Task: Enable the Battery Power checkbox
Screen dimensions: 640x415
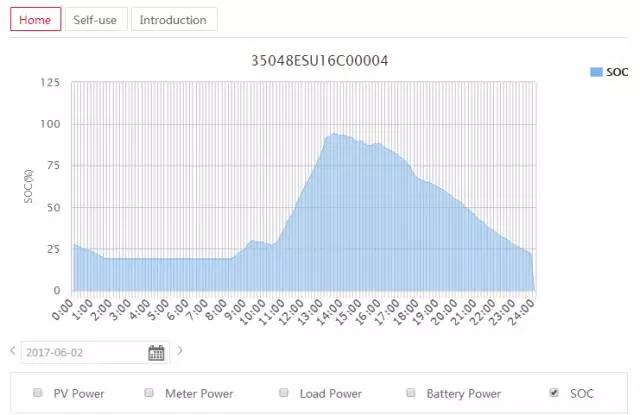Action: tap(410, 393)
